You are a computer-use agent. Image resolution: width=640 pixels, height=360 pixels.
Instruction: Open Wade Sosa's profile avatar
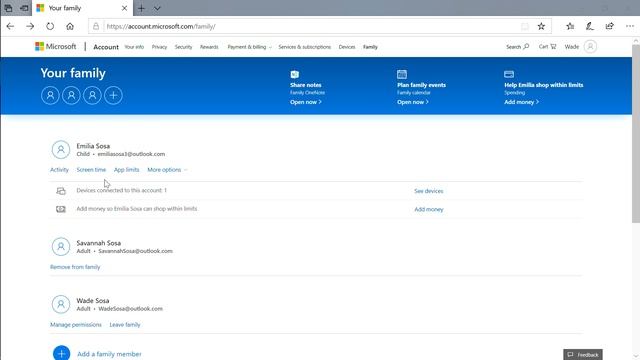[x=61, y=304]
